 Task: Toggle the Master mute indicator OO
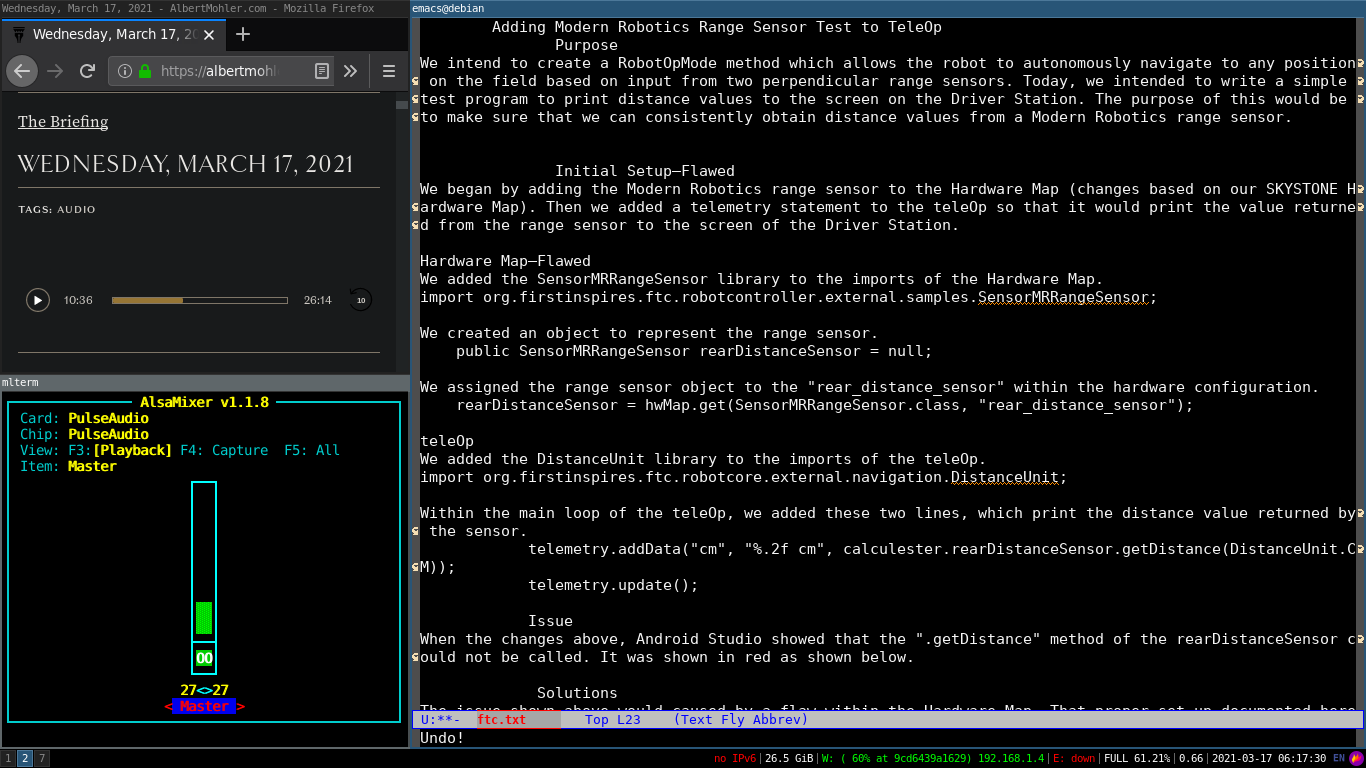tap(204, 658)
